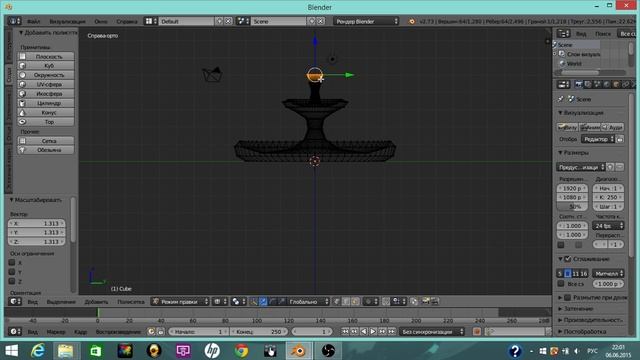Open the Режим правки mode dropdown

coord(180,302)
